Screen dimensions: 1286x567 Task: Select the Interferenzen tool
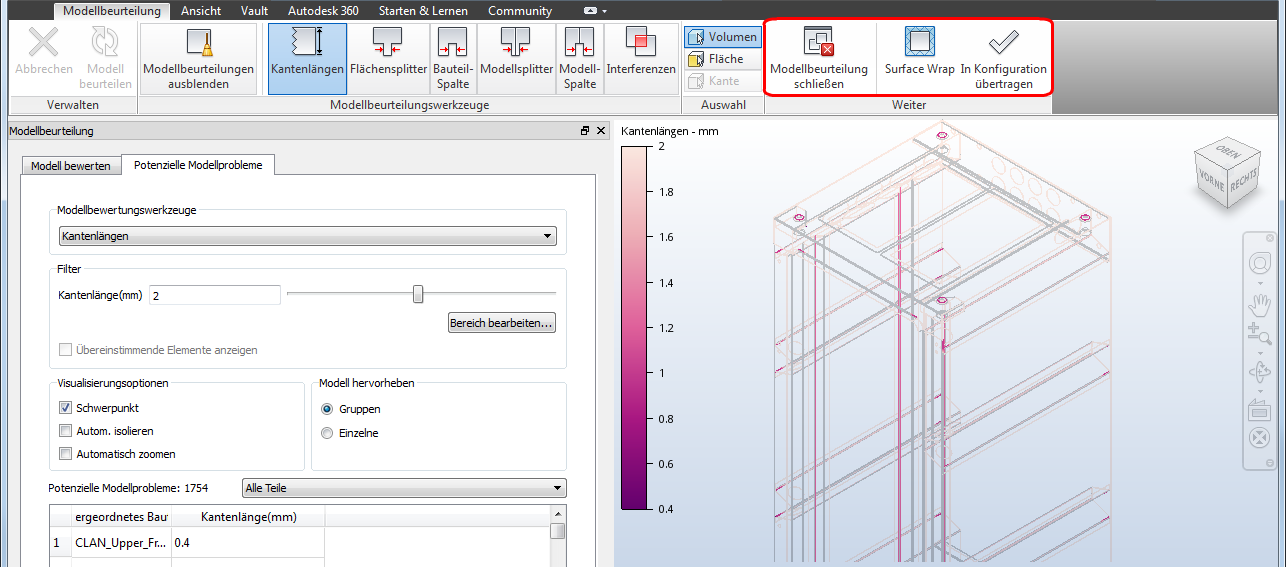pyautogui.click(x=641, y=59)
